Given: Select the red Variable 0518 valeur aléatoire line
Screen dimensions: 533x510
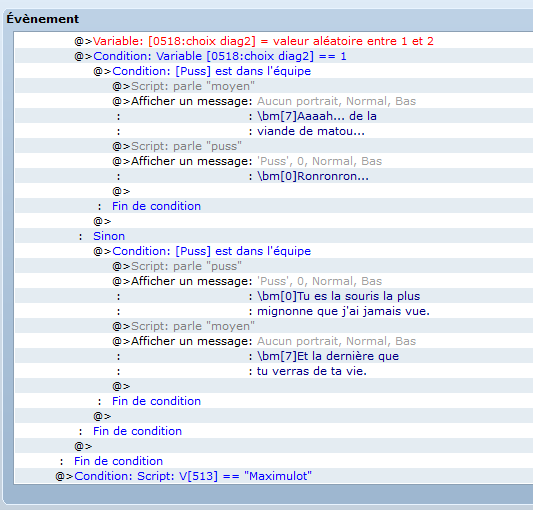Looking at the screenshot, I should coord(274,41).
